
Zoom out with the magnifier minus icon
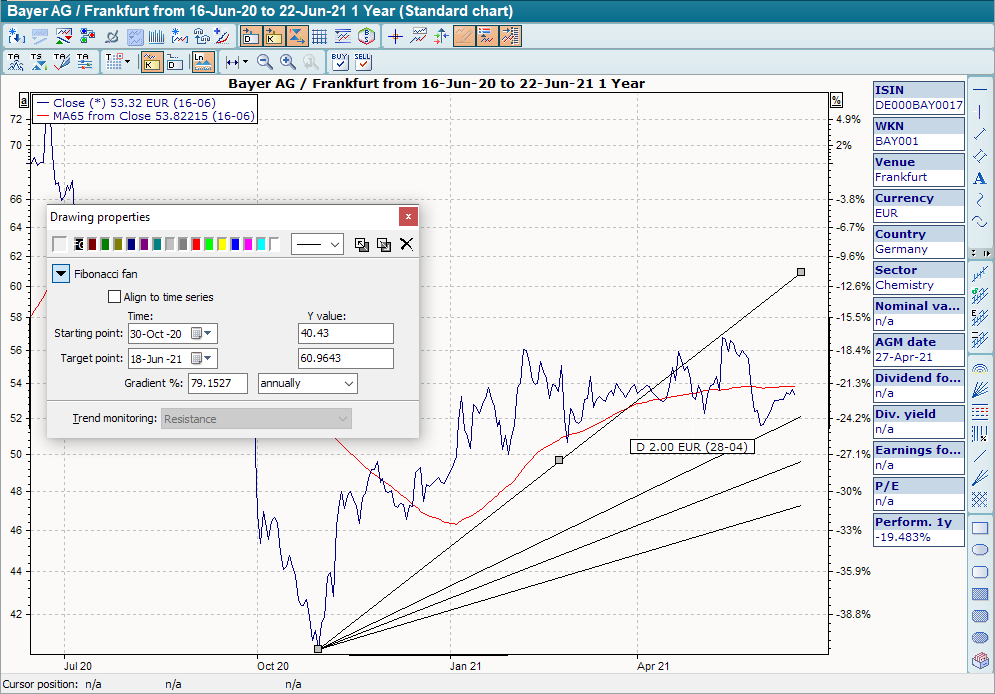[265, 62]
